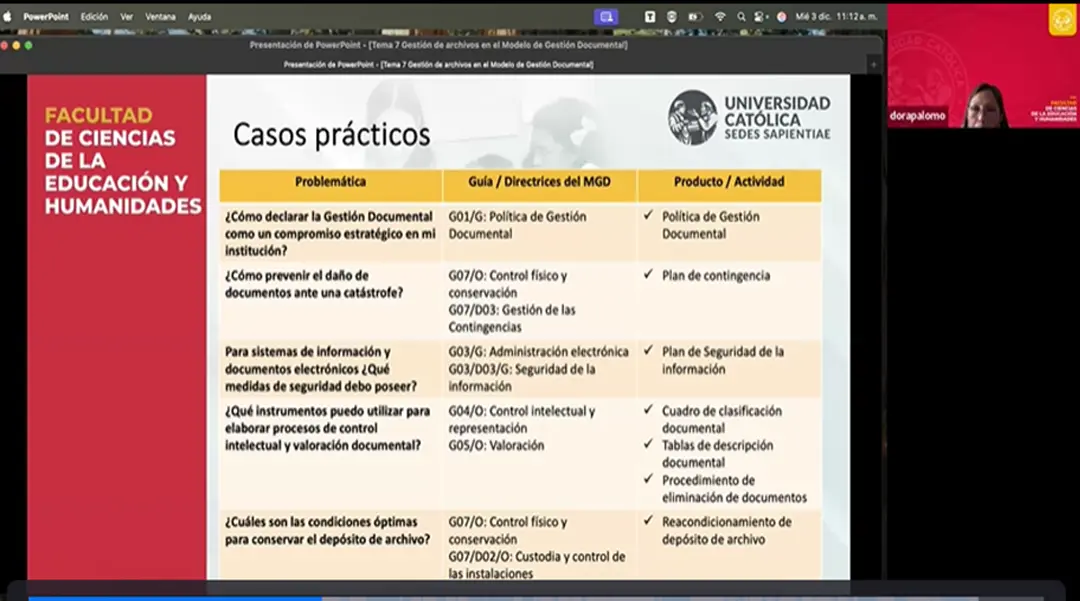
Task: Click G05/O: Valoración text
Action: coord(496,445)
